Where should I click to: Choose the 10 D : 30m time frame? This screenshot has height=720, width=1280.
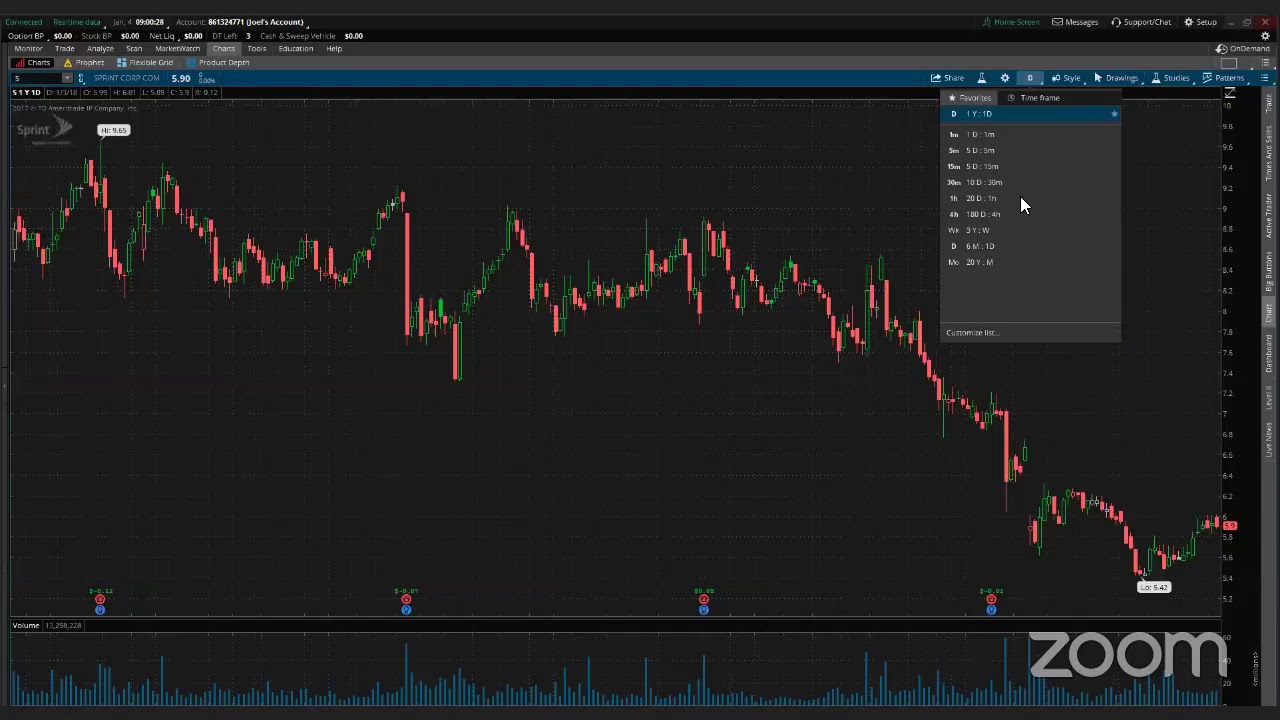tap(1030, 182)
